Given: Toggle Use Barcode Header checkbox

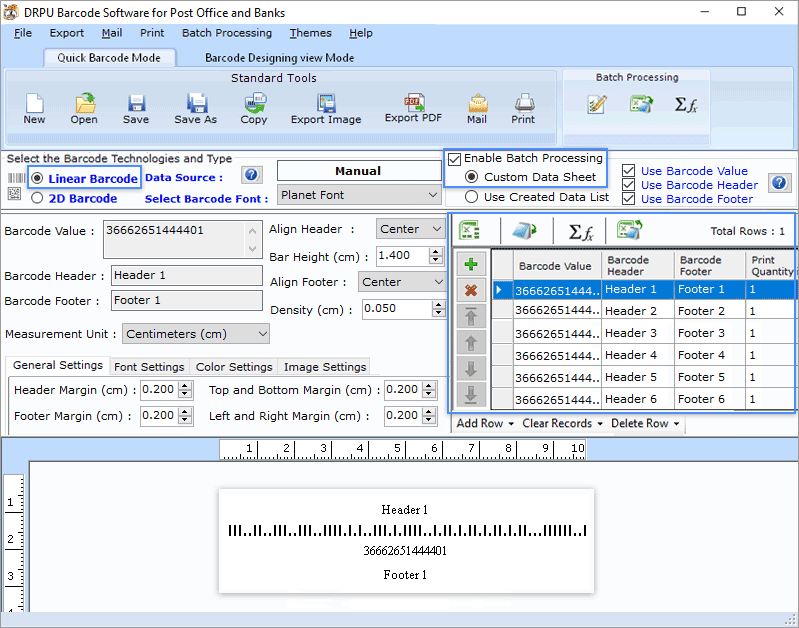Looking at the screenshot, I should coord(629,185).
